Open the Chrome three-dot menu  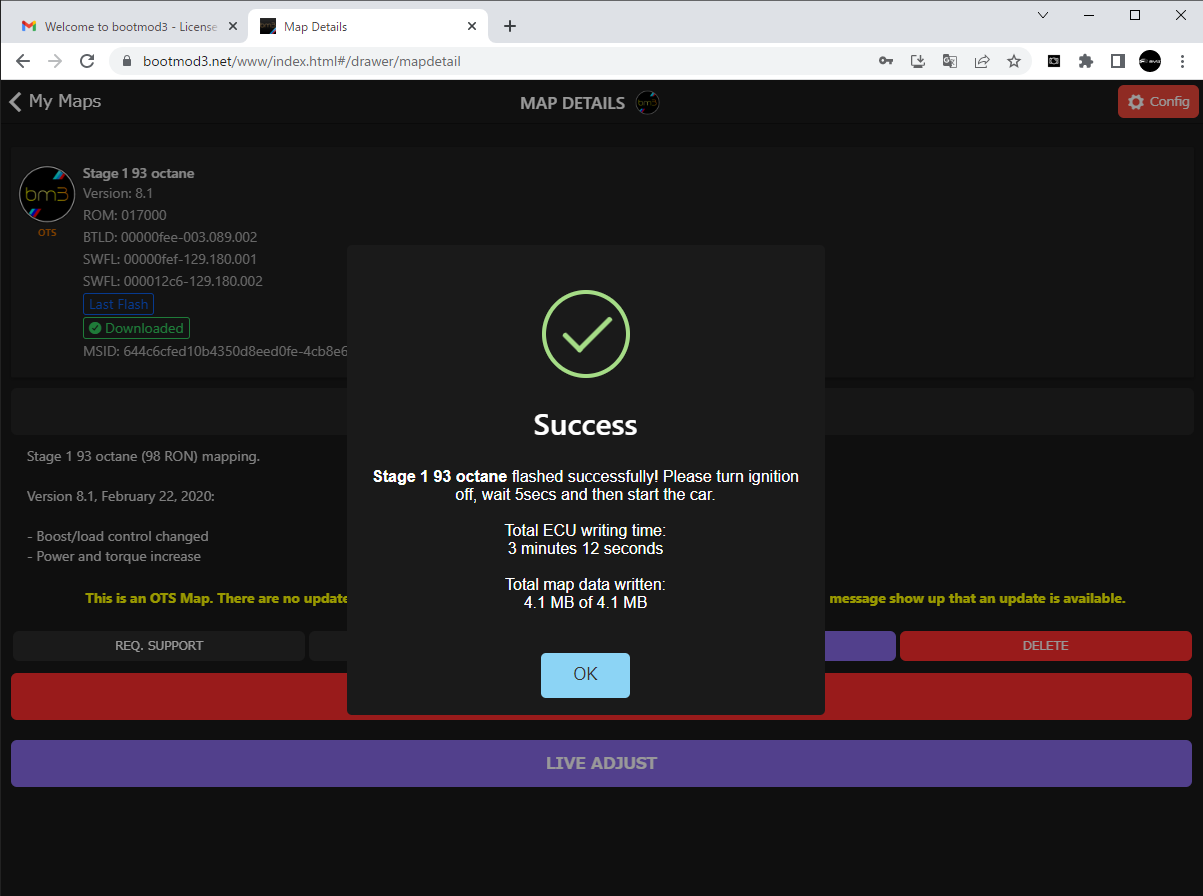[x=1182, y=61]
